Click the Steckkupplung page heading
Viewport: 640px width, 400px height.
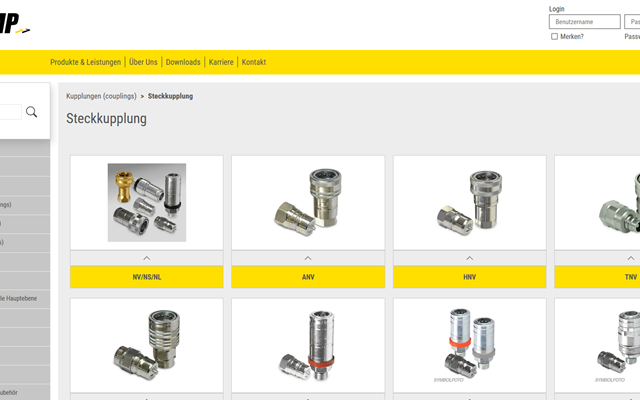(106, 118)
